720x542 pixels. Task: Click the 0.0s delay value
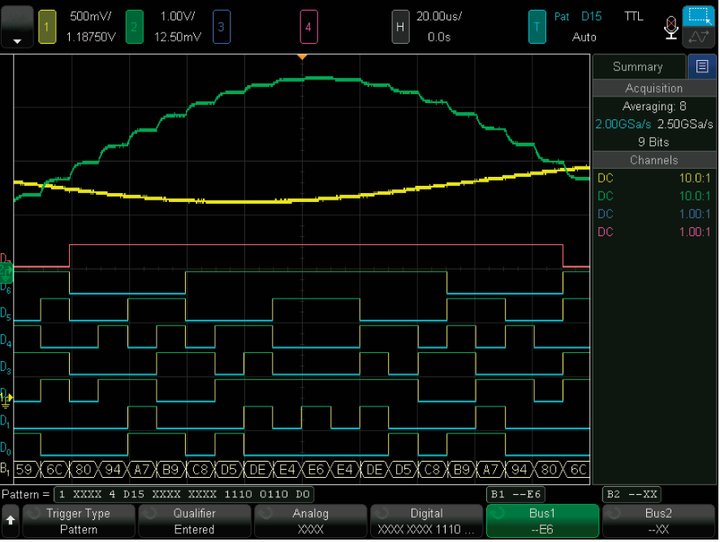point(439,37)
